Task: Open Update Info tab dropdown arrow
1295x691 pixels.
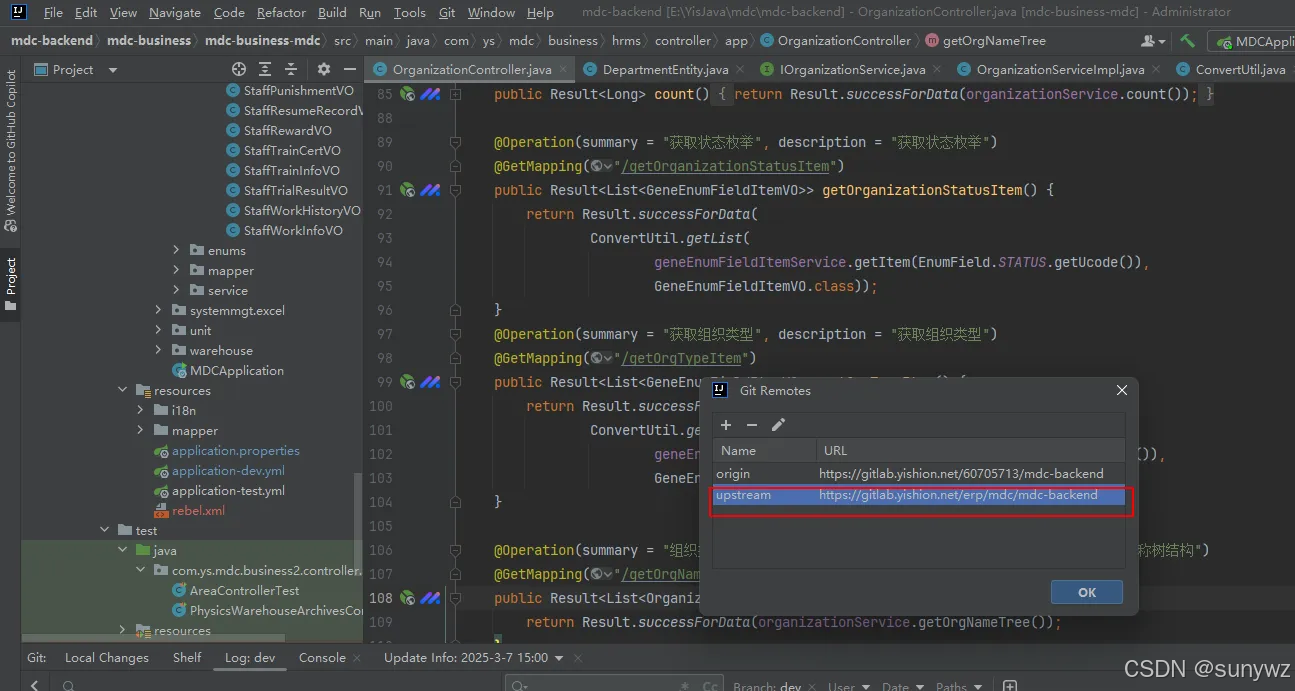Action: point(559,658)
